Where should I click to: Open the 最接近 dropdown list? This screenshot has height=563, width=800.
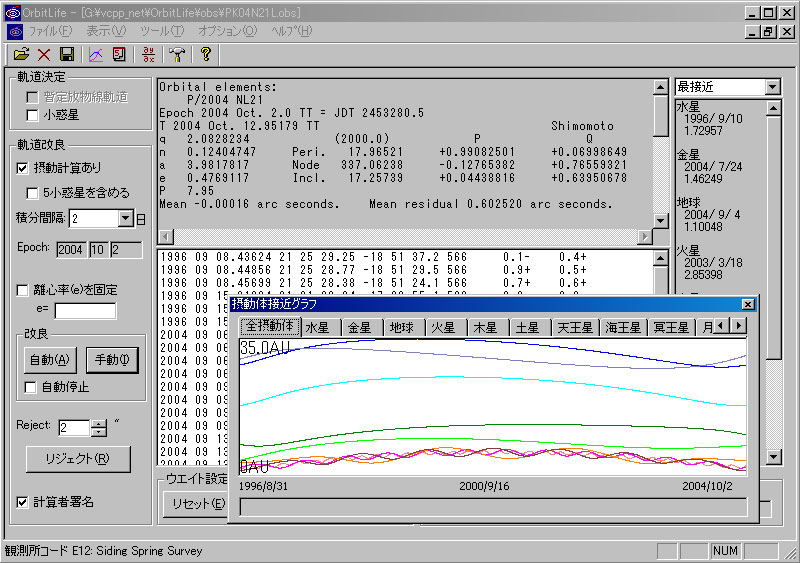tap(771, 87)
